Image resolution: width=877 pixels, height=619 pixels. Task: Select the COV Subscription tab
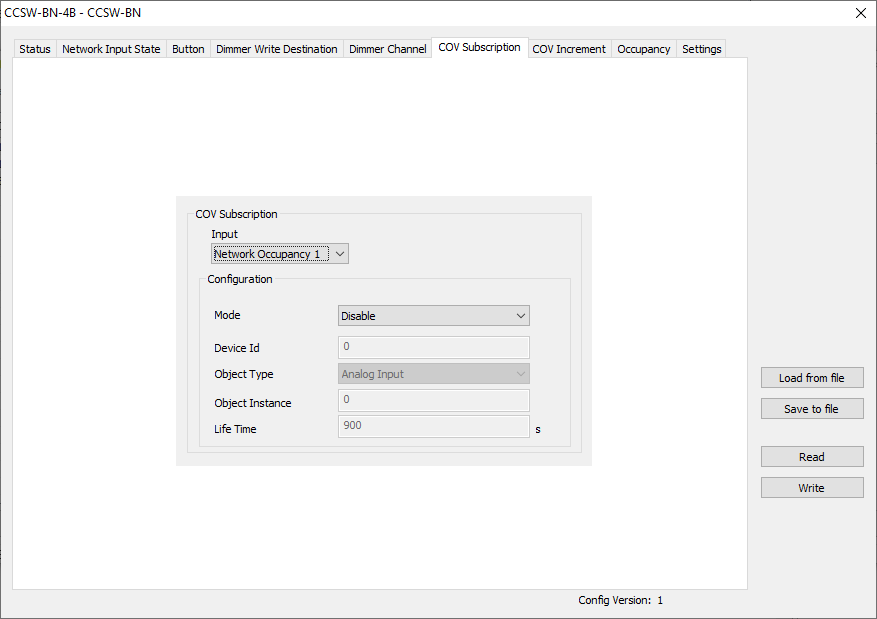click(479, 48)
